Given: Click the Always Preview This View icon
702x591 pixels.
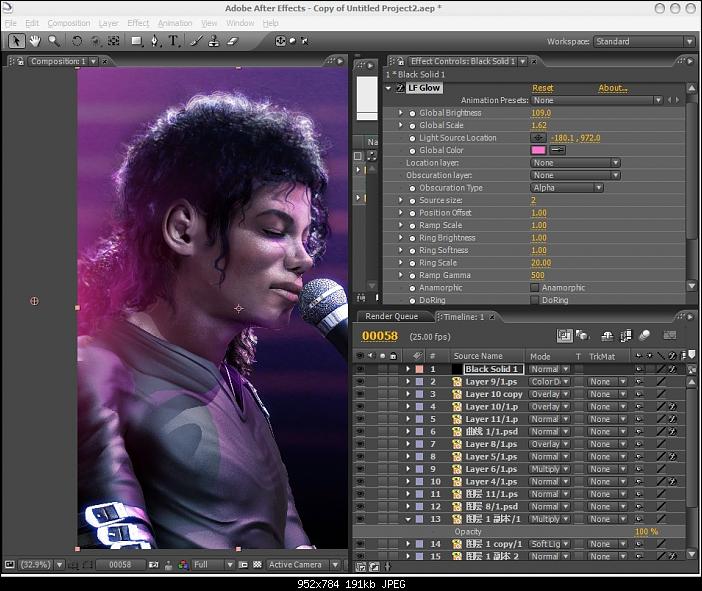Looking at the screenshot, I should tap(10, 565).
